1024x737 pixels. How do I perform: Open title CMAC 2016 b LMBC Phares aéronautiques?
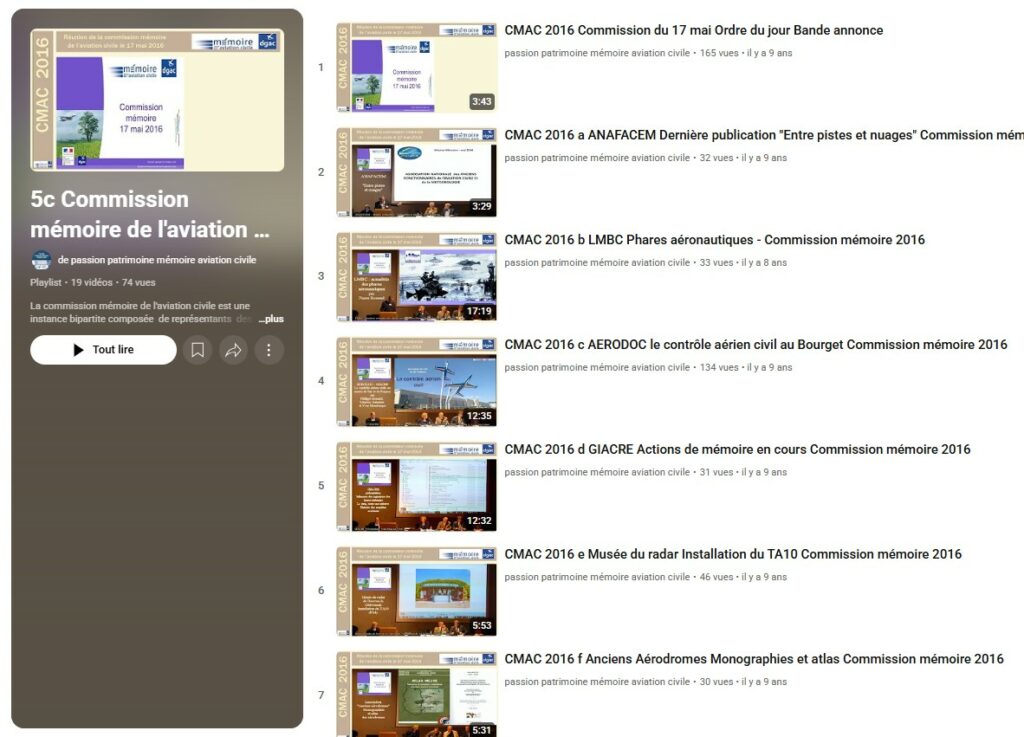pyautogui.click(x=714, y=240)
